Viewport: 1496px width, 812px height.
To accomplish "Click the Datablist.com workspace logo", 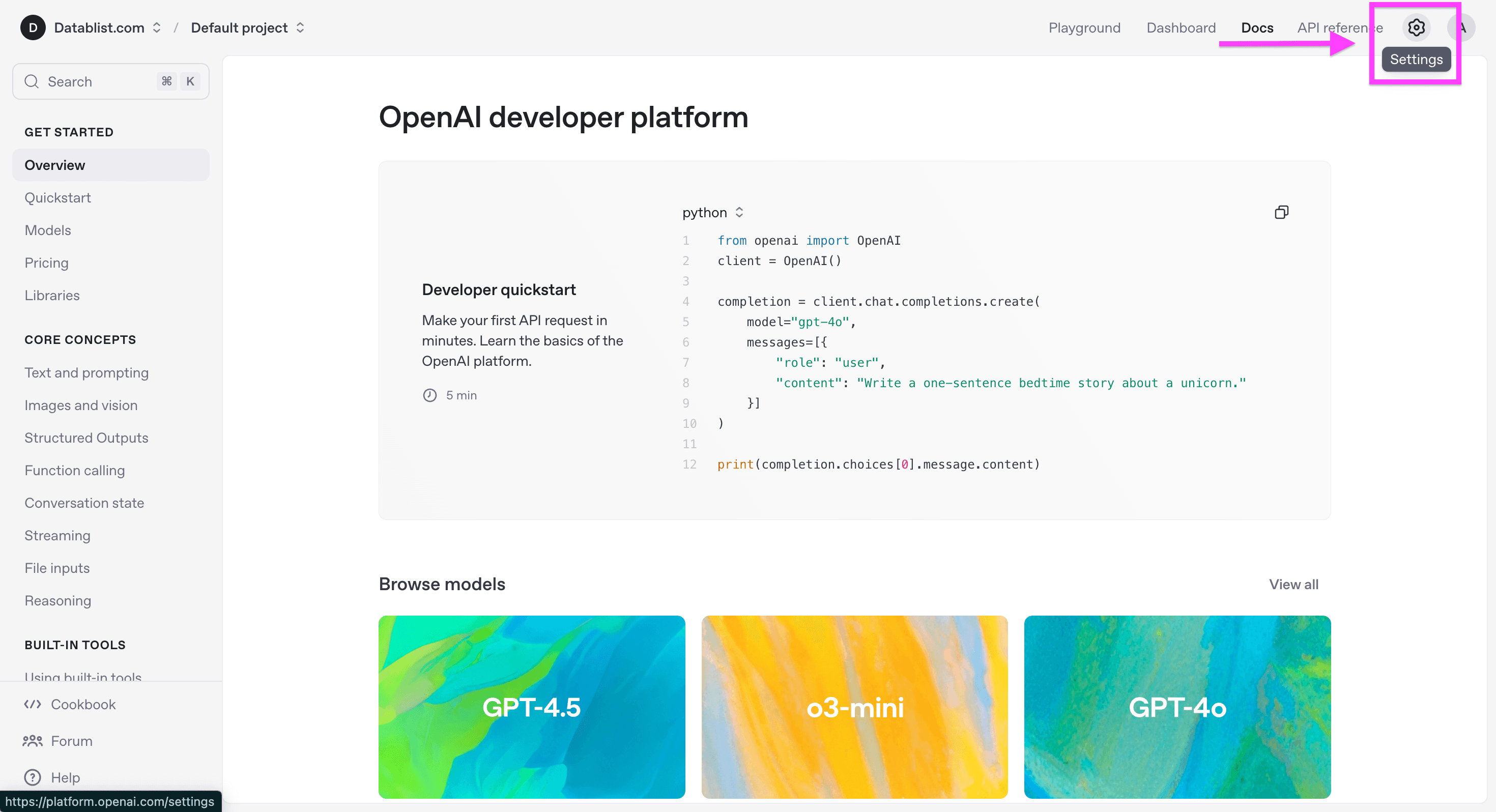I will pyautogui.click(x=33, y=27).
